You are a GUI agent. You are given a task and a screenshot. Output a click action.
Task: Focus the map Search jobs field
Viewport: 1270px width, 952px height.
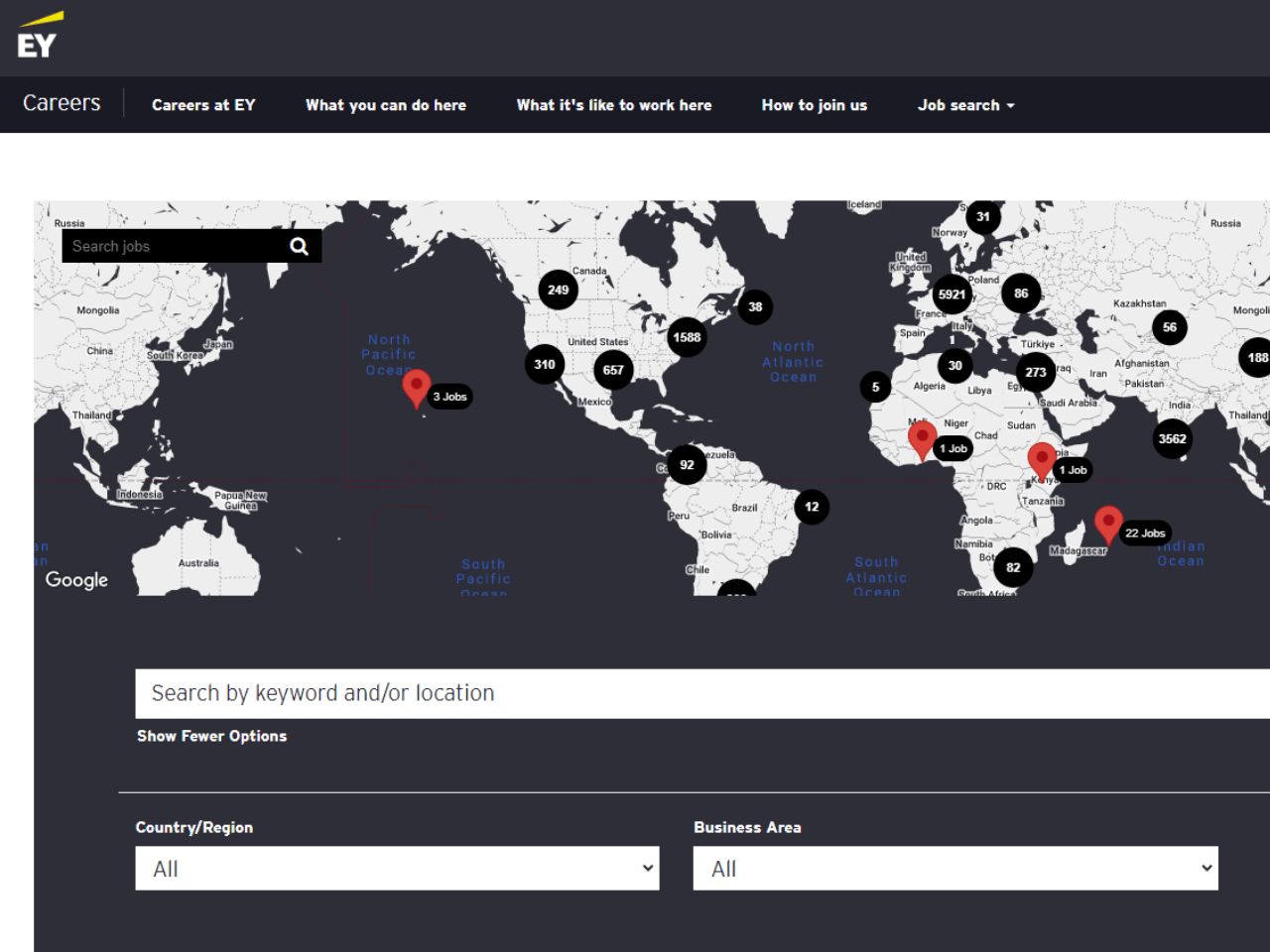point(174,246)
